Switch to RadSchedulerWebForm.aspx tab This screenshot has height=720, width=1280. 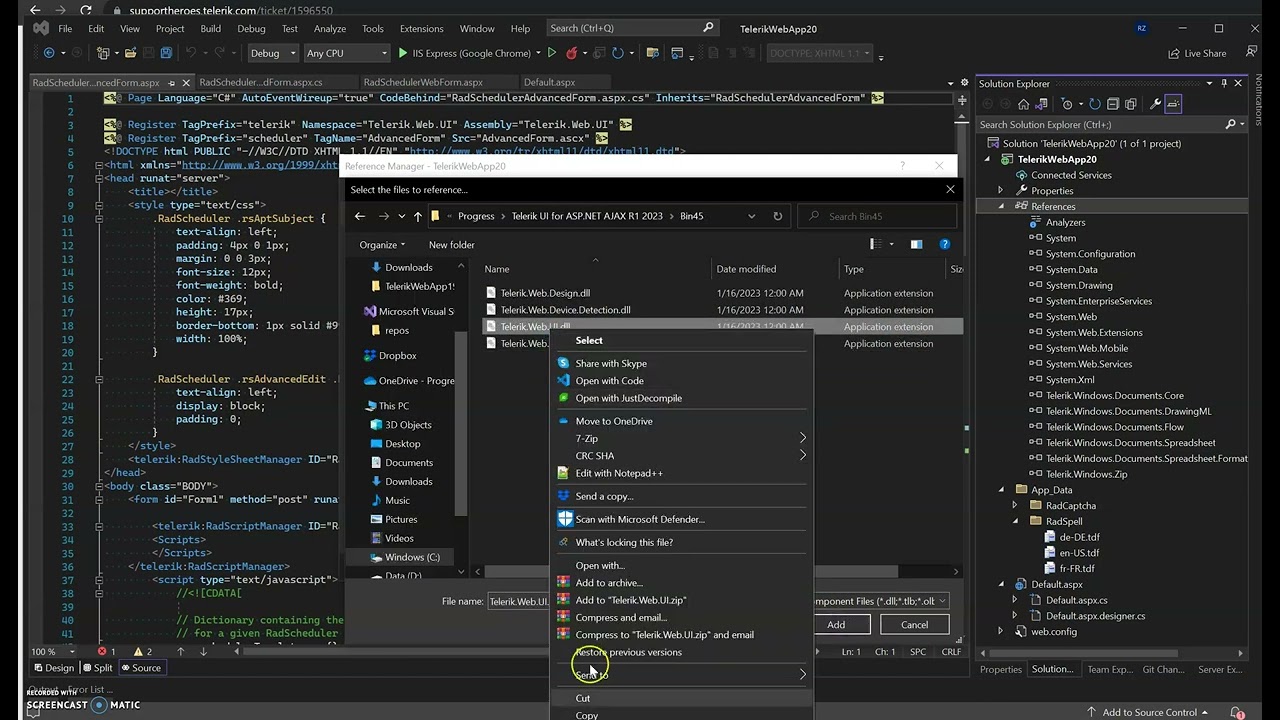pos(423,82)
